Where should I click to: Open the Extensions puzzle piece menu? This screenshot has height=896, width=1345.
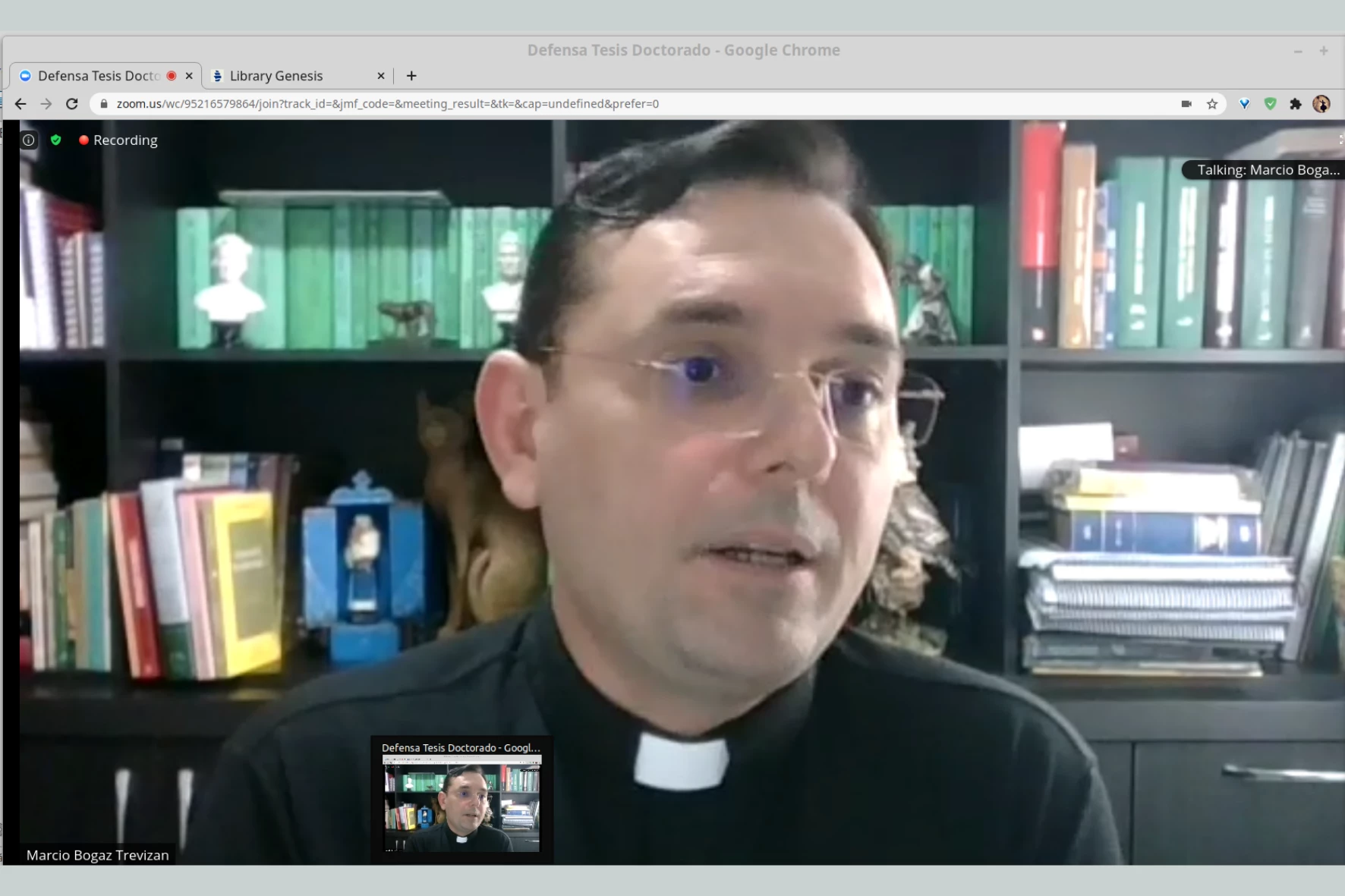[x=1296, y=104]
